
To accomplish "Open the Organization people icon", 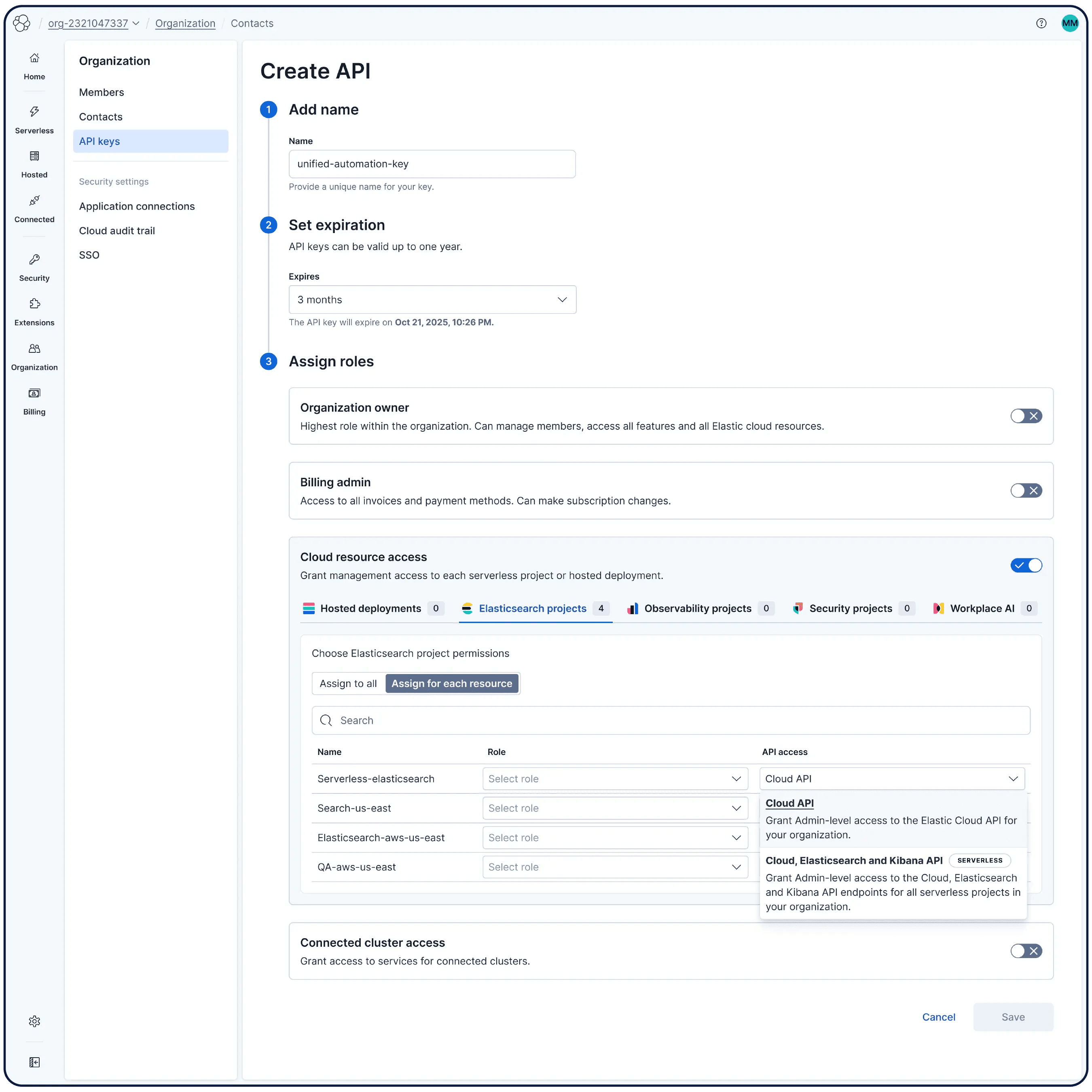I will 34,349.
